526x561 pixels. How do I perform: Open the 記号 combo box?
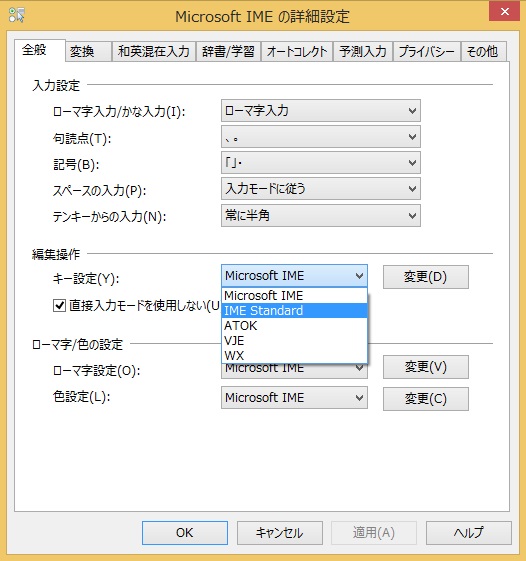(321, 163)
